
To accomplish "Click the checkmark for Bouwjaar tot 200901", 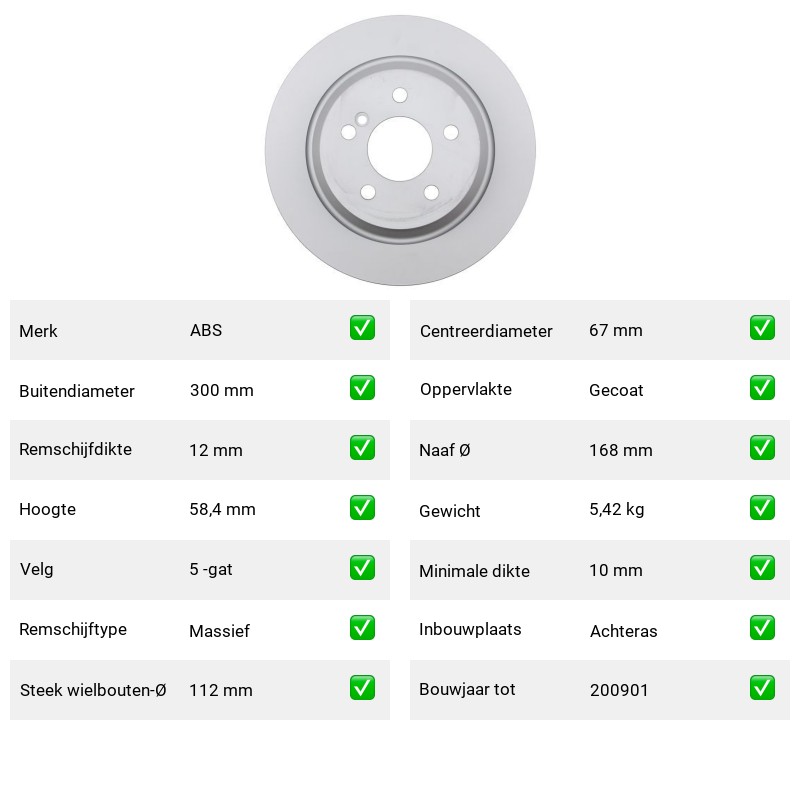I will point(762,688).
